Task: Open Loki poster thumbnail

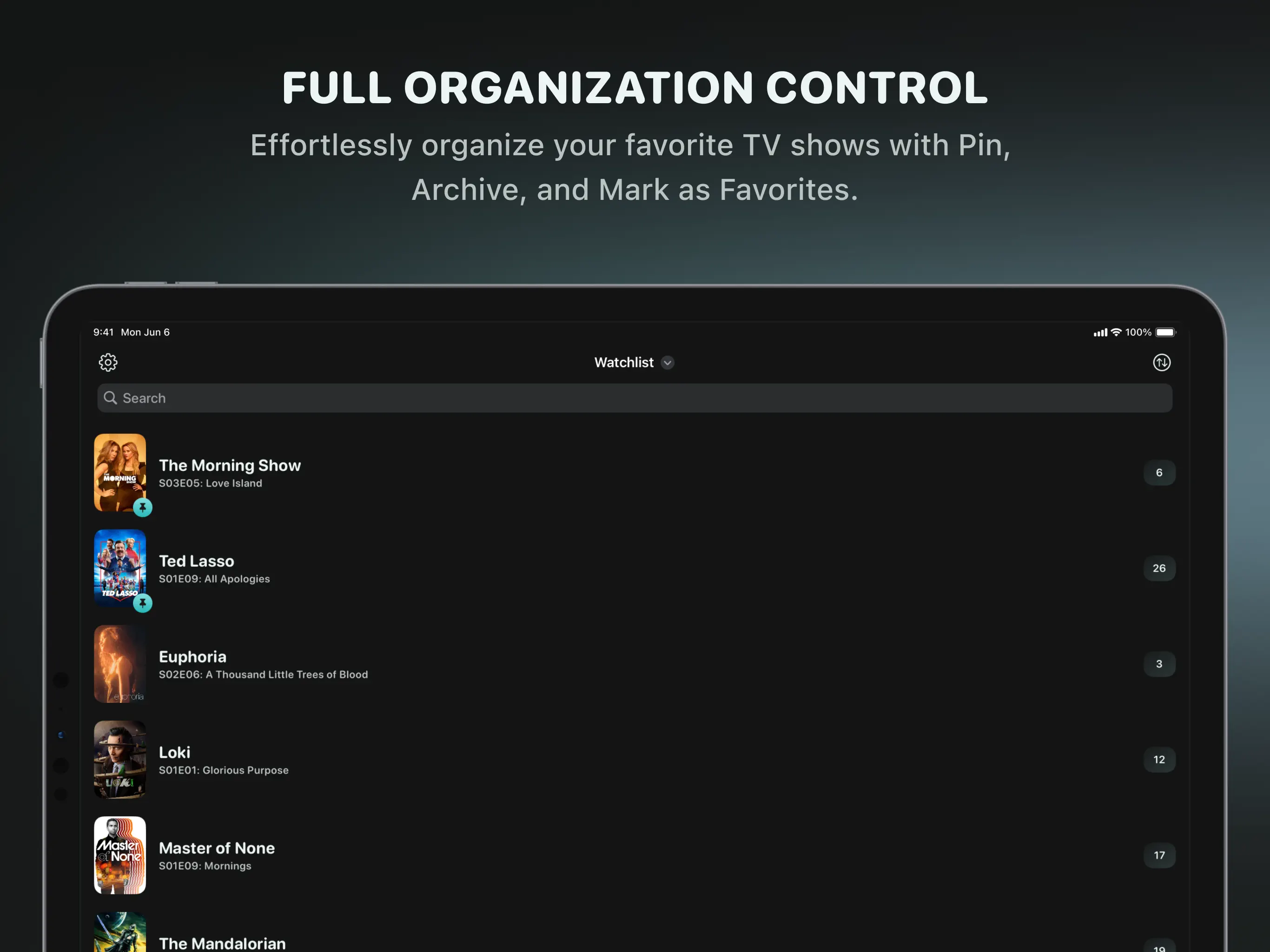Action: pos(119,759)
